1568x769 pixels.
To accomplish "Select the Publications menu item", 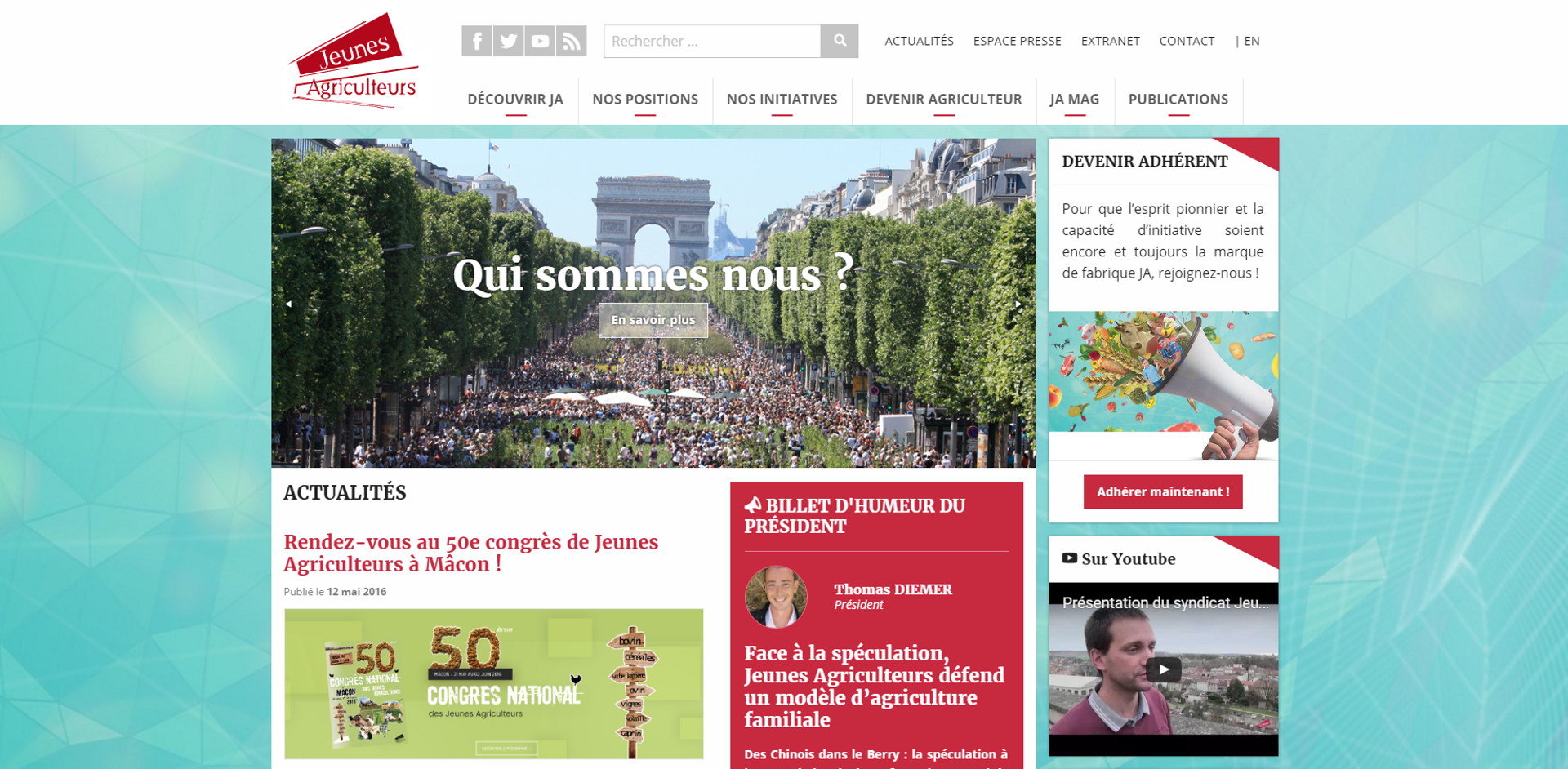I will point(1178,100).
